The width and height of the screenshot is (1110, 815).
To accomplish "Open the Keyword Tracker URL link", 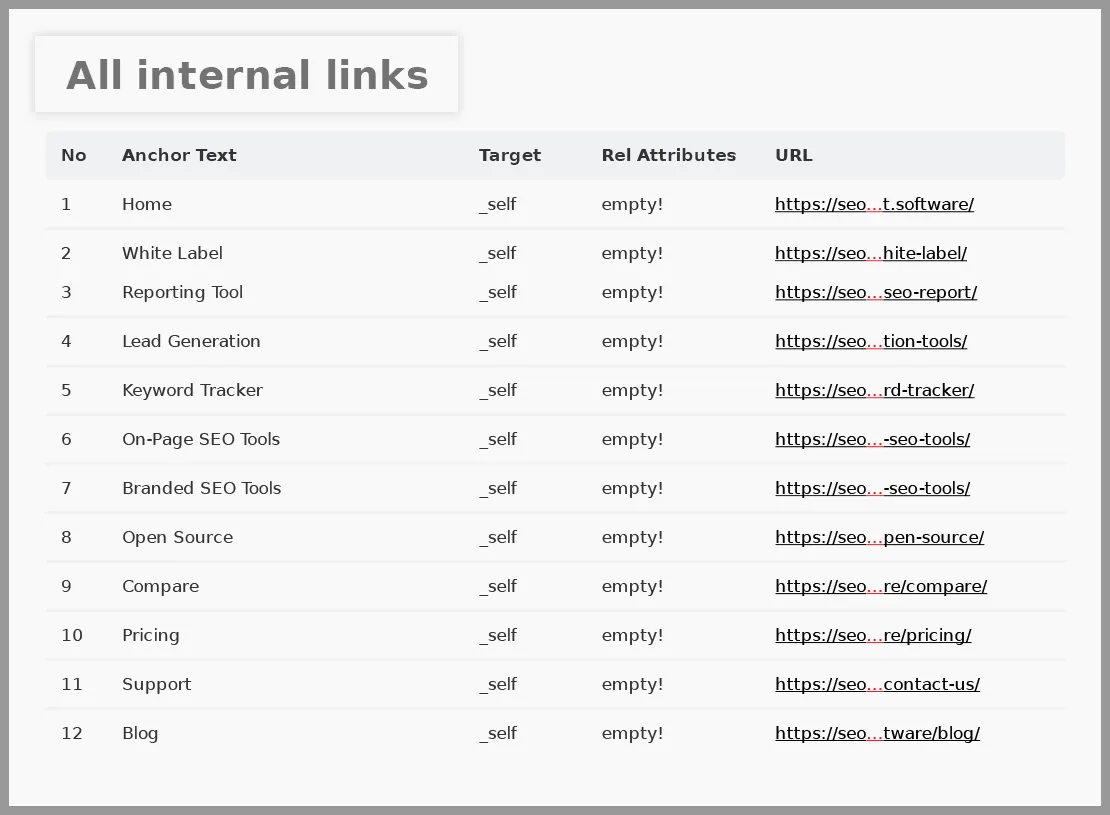I will 874,390.
